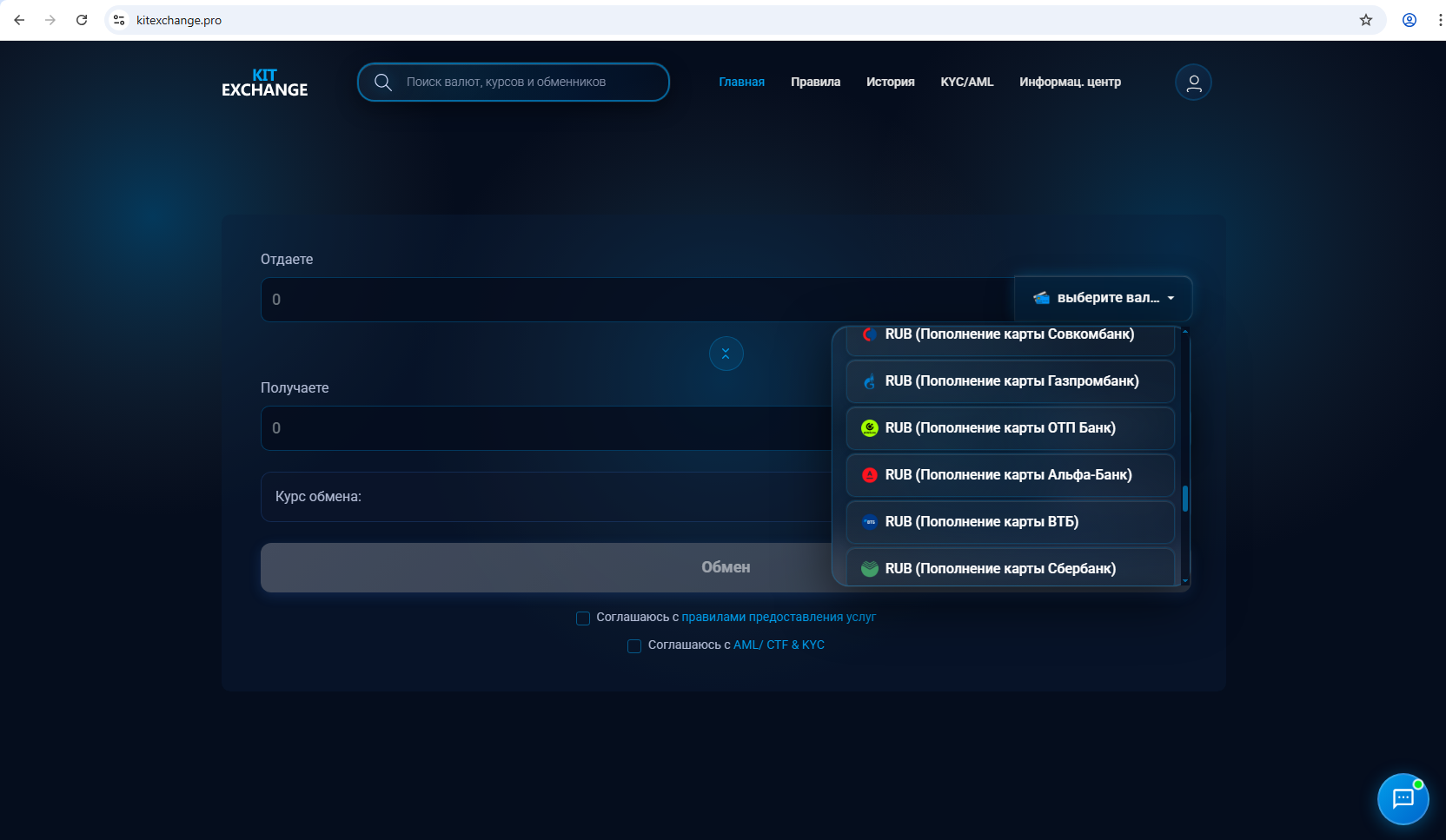Click the search magnifier icon
This screenshot has height=840, width=1446.
tap(383, 83)
